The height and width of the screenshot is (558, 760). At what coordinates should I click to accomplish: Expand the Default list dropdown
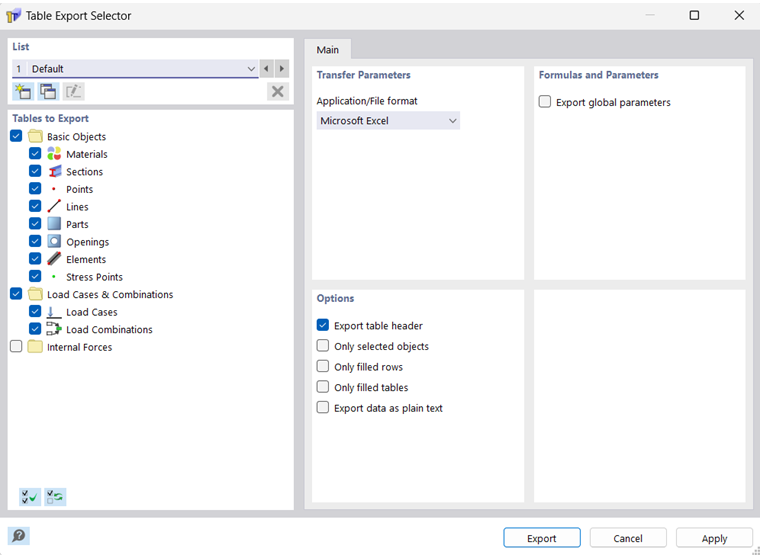click(x=251, y=69)
